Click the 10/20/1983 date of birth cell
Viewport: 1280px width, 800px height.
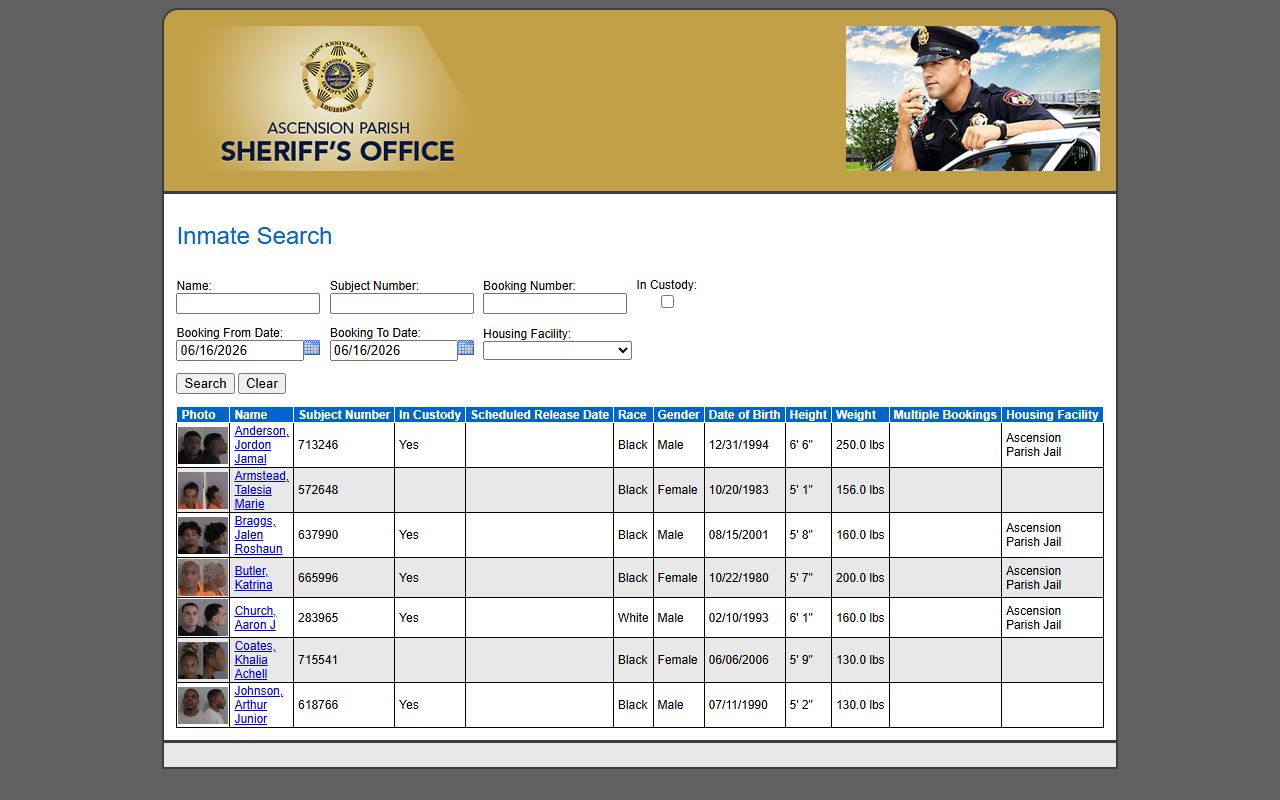click(x=745, y=490)
